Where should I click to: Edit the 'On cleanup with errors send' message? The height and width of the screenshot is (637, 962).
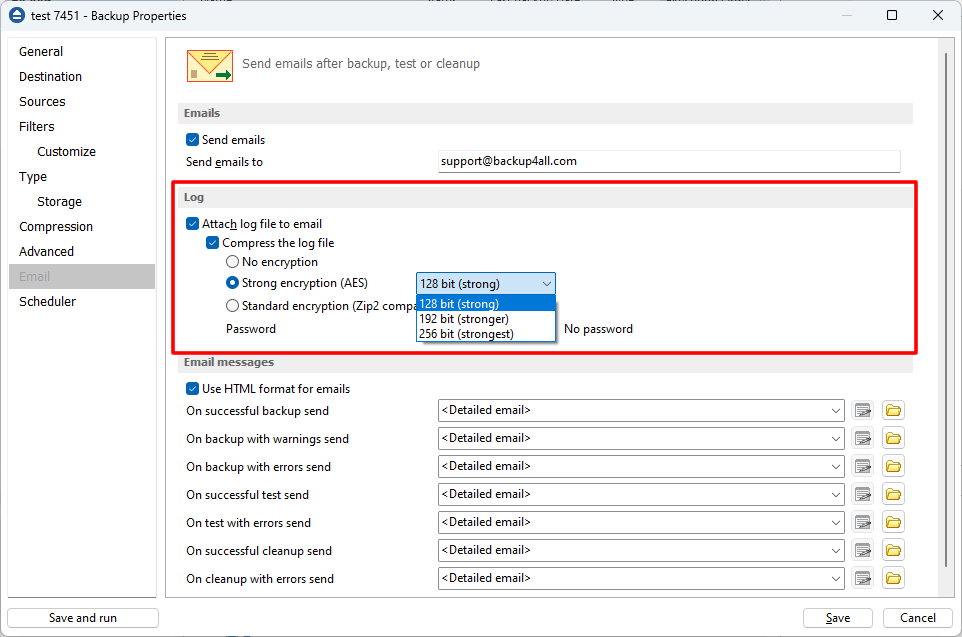click(x=862, y=578)
